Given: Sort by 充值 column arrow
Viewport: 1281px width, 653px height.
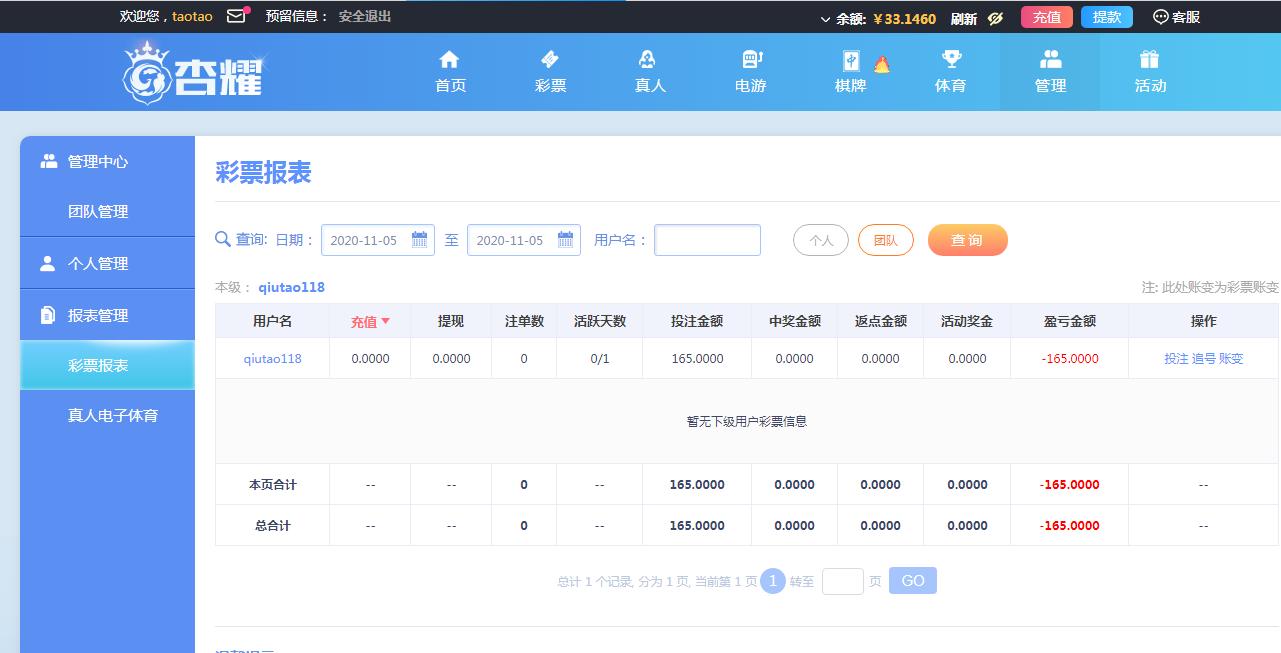Looking at the screenshot, I should (386, 321).
